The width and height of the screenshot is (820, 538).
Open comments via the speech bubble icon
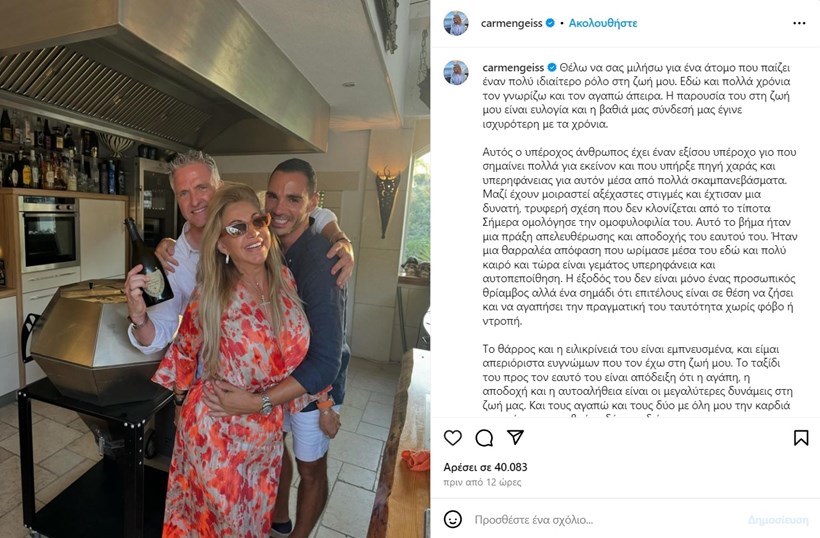(x=484, y=438)
